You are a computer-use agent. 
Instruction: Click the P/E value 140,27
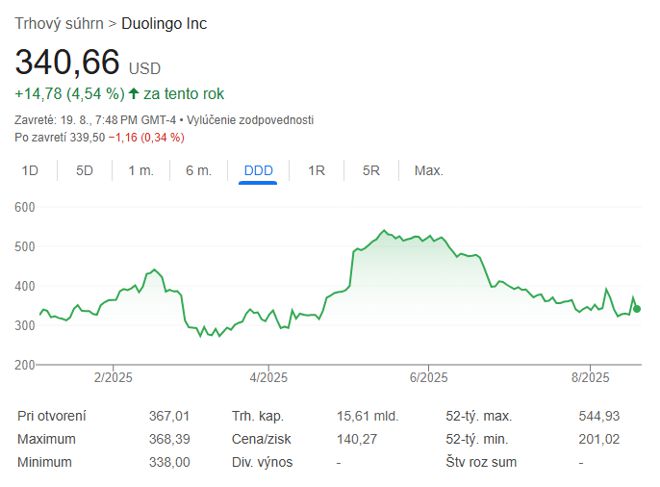tap(357, 439)
